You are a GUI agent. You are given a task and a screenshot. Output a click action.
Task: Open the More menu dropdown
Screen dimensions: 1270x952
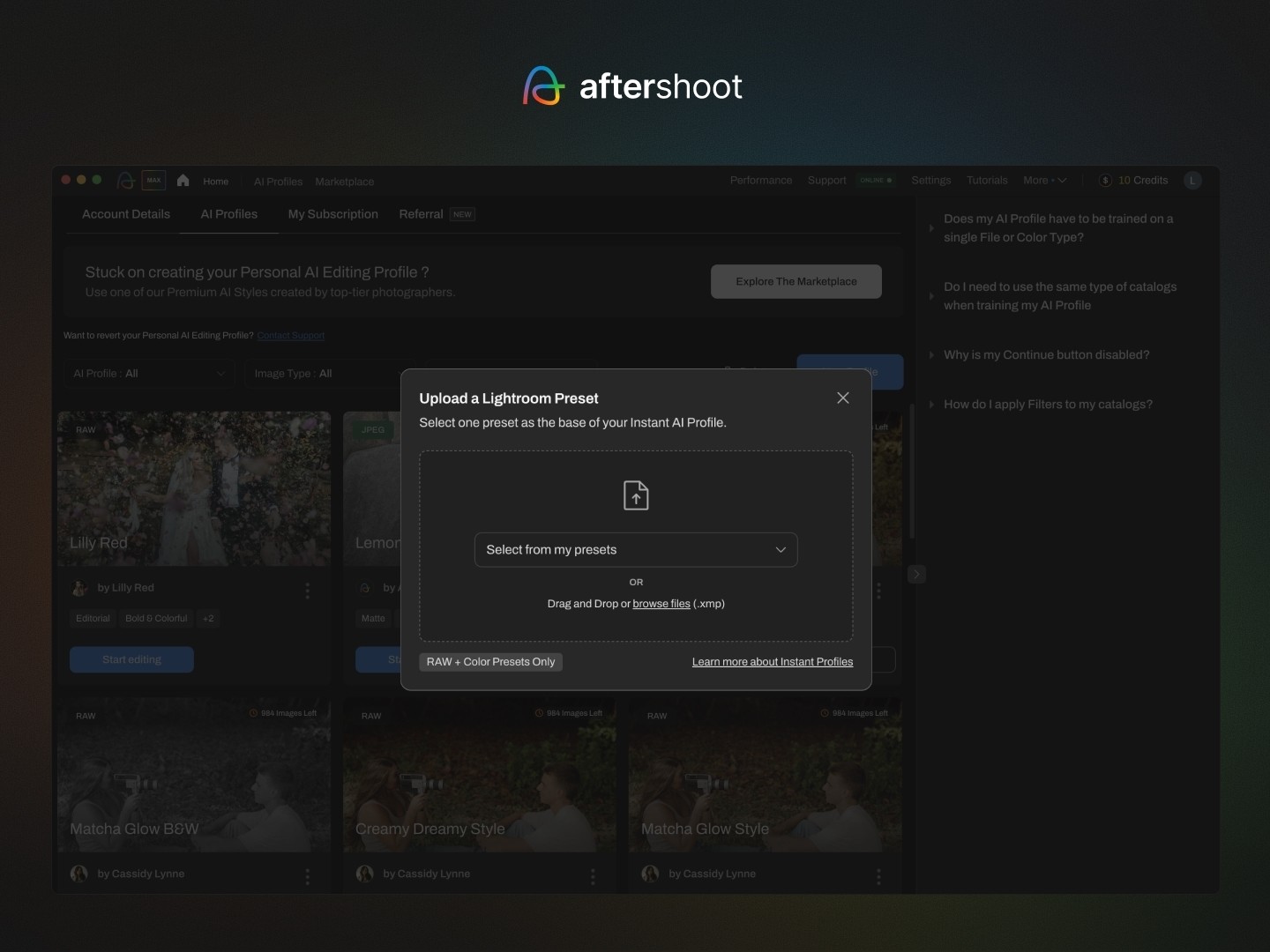[x=1044, y=181]
